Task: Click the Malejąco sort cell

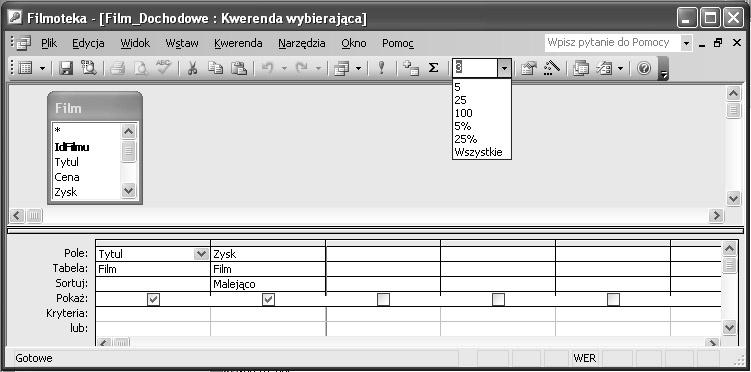Action: pyautogui.click(x=268, y=284)
